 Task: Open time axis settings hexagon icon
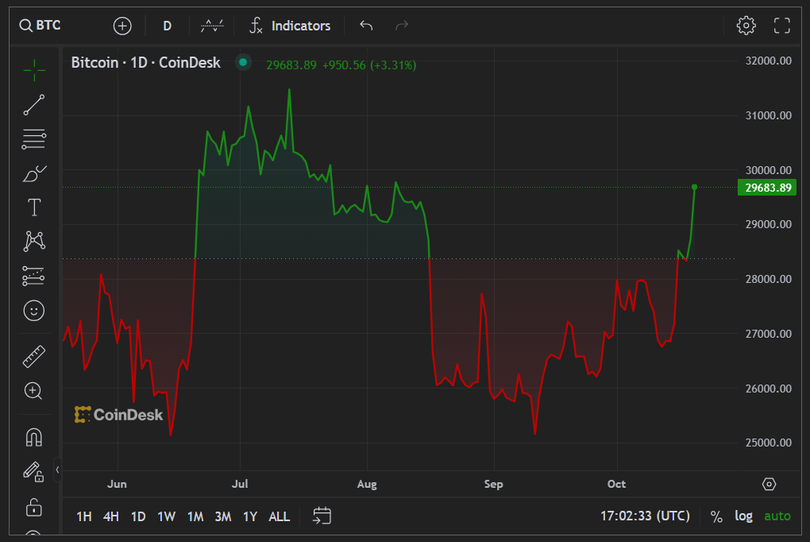(x=769, y=484)
